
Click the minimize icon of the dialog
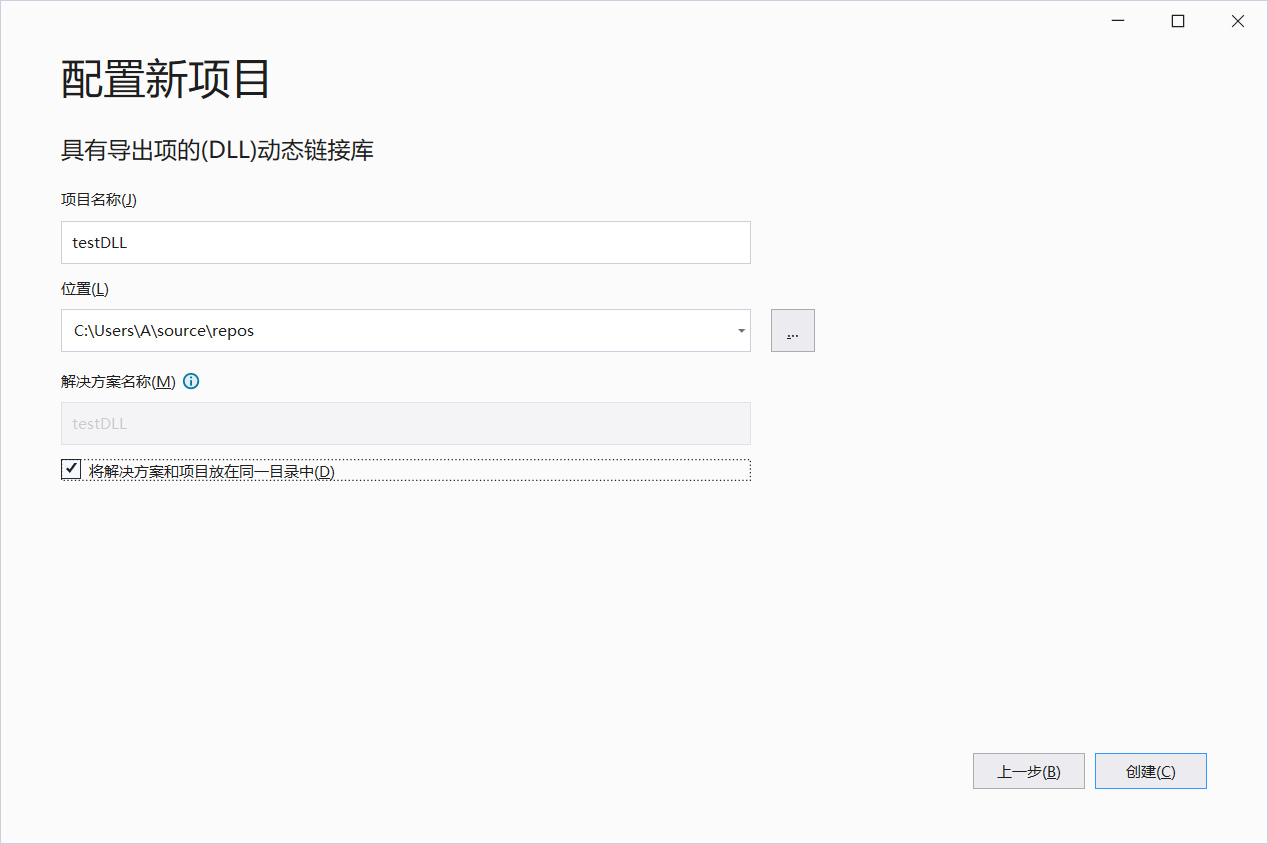pos(1117,20)
